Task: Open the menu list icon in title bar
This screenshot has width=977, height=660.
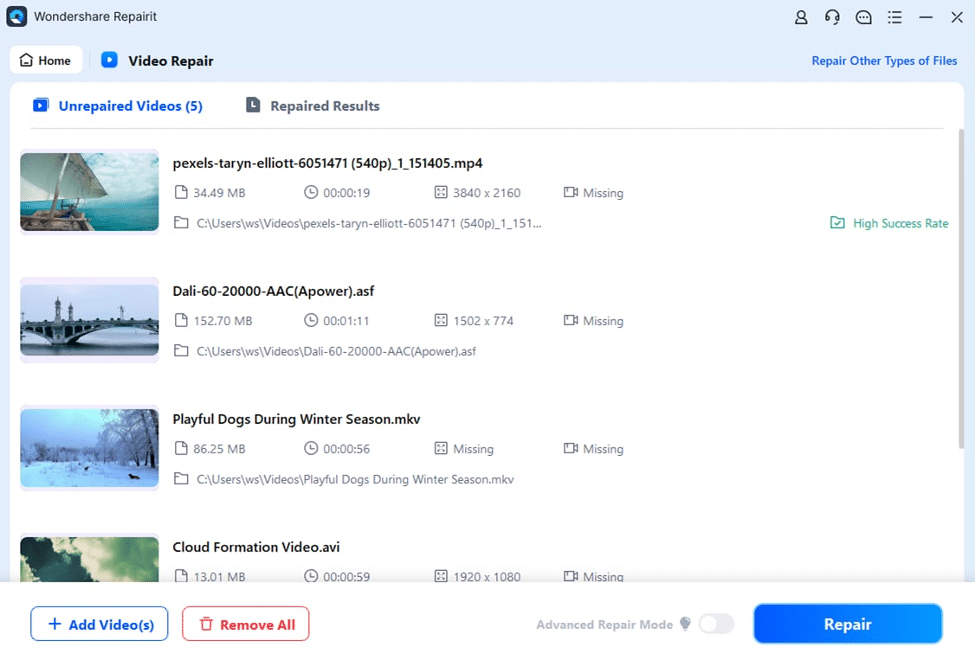Action: pos(895,17)
